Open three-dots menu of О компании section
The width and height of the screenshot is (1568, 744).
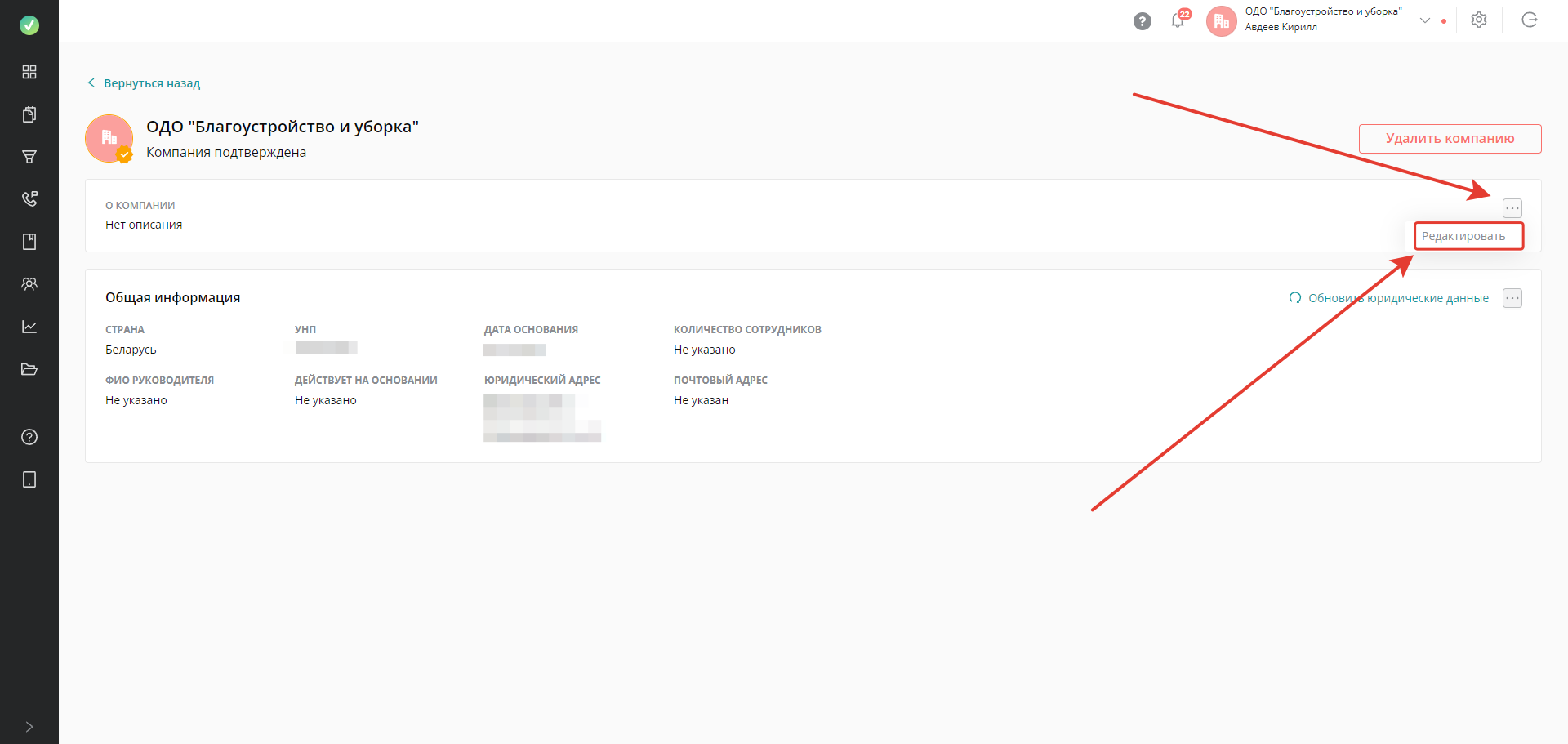click(x=1512, y=208)
